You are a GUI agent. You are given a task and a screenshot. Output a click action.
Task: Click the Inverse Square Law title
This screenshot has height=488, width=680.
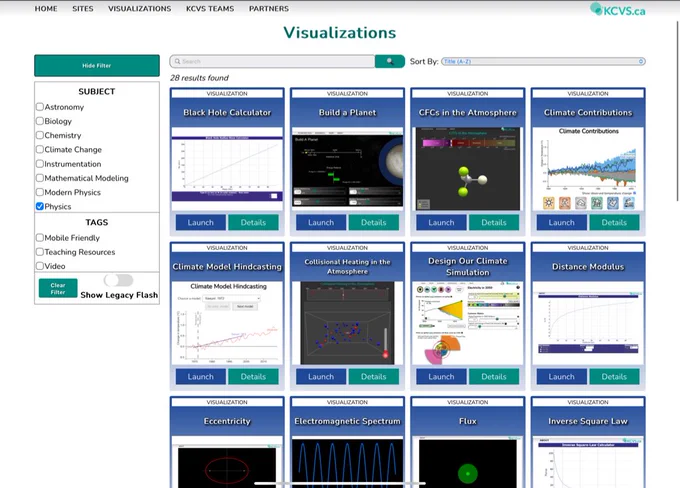coord(588,421)
